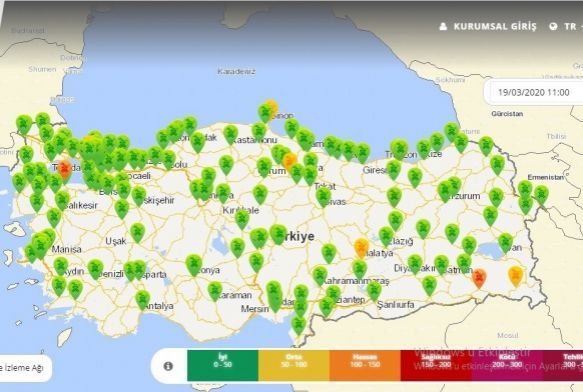Image resolution: width=583 pixels, height=392 pixels.
Task: Open the date field showing 19/03/2020 11:00
Action: [x=534, y=92]
